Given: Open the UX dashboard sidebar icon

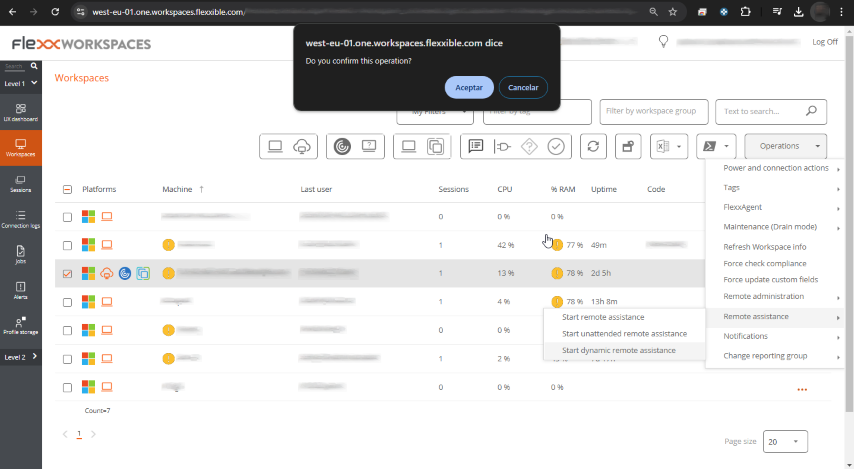Looking at the screenshot, I should tap(21, 112).
